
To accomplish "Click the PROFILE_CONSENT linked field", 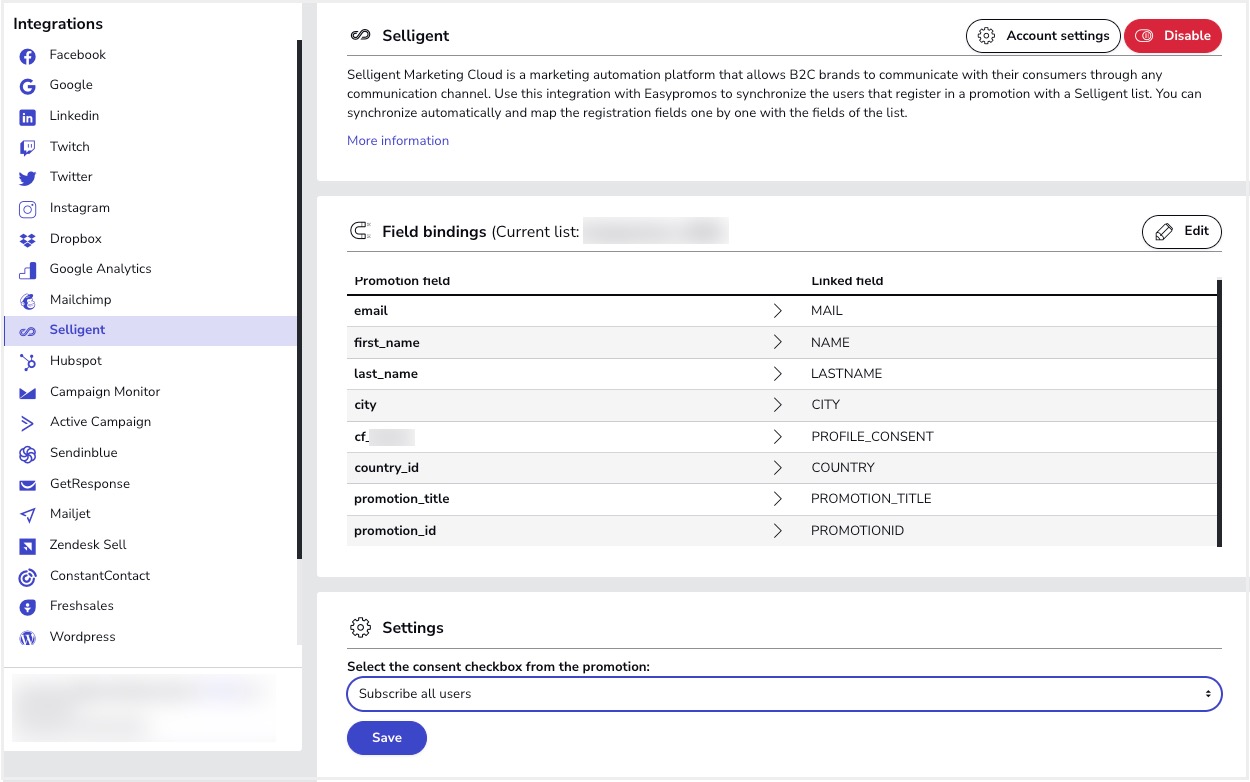I will [x=872, y=437].
